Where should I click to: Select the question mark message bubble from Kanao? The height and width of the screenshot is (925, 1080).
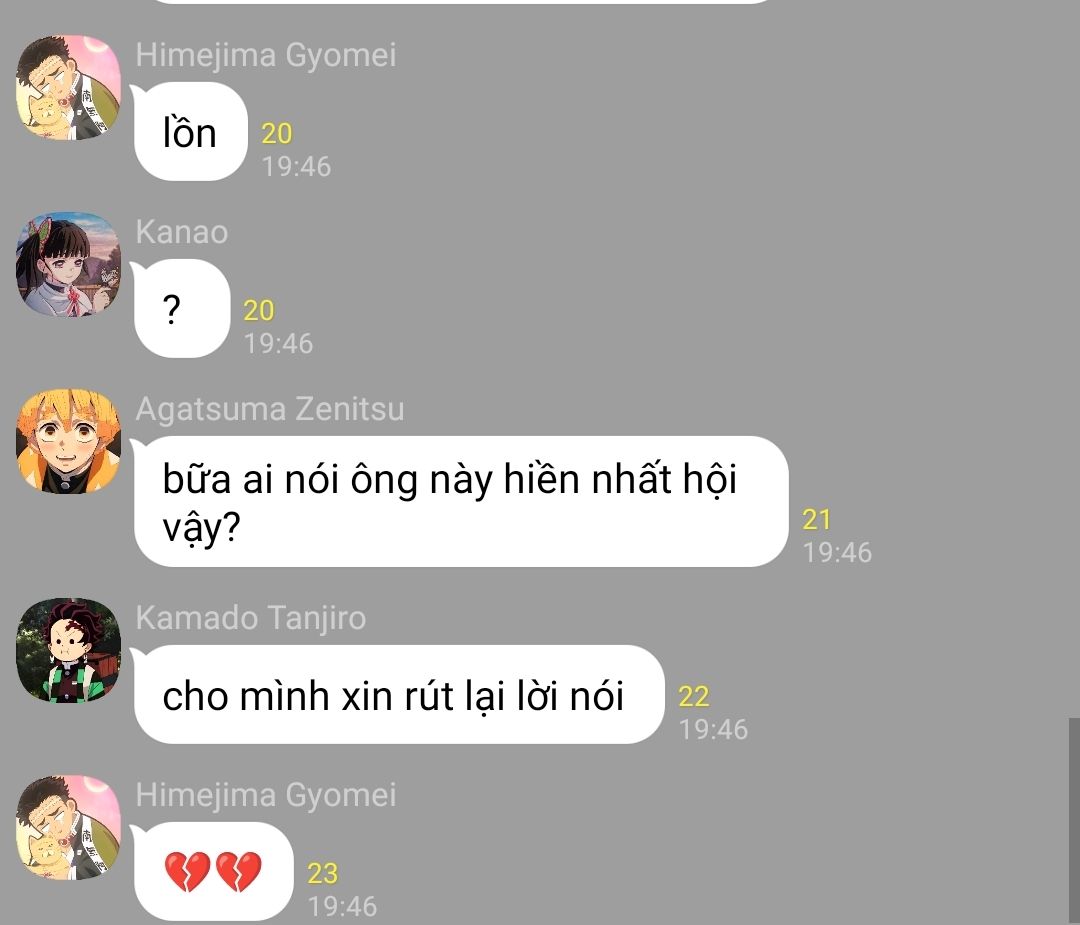coord(182,309)
